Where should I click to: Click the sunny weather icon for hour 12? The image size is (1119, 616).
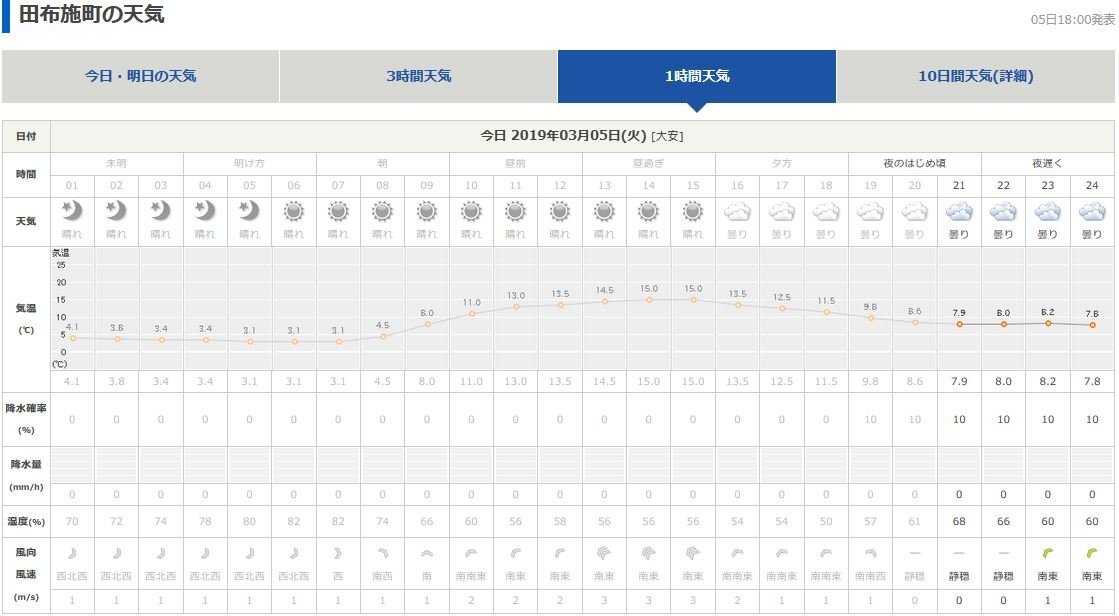560,212
